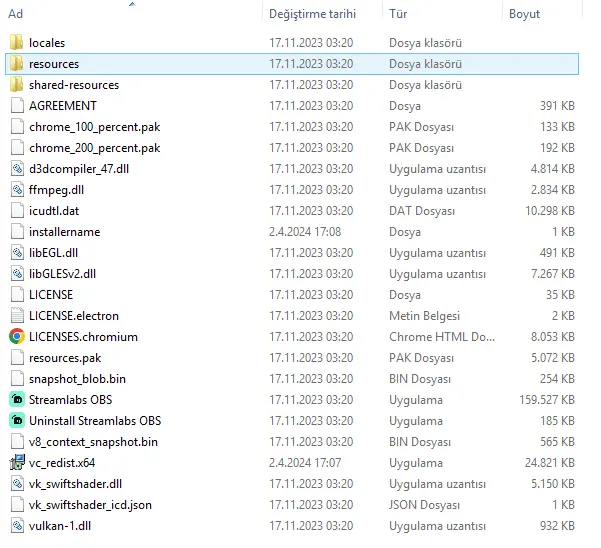601x548 pixels.
Task: Click the Chrome icon of LICENSES.chromium
Action: point(17,336)
